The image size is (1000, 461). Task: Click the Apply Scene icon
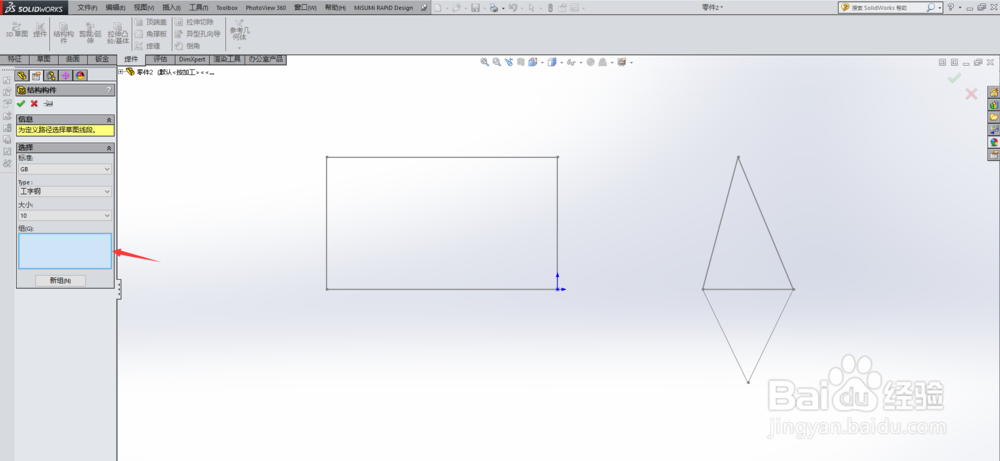[x=603, y=62]
